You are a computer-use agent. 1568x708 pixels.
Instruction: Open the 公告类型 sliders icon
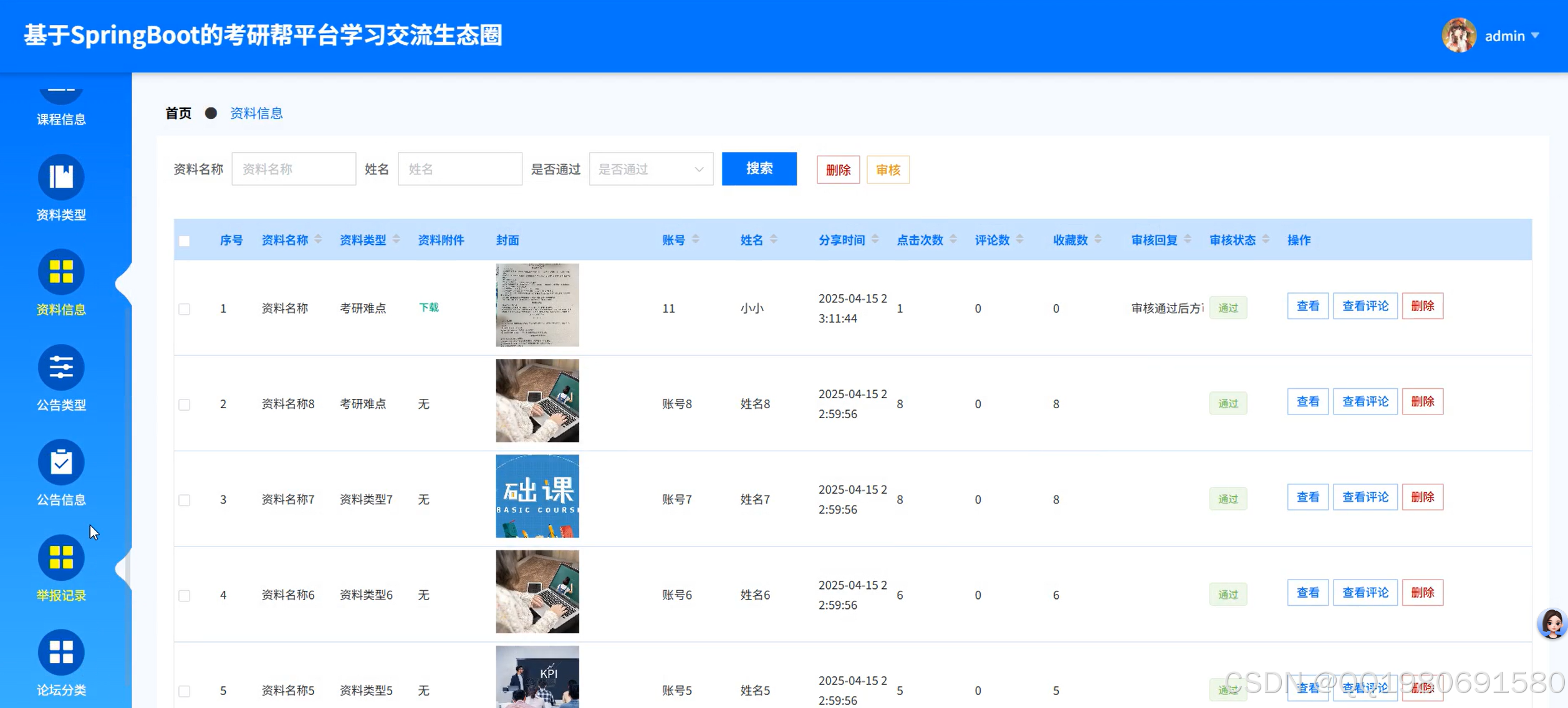click(x=61, y=368)
